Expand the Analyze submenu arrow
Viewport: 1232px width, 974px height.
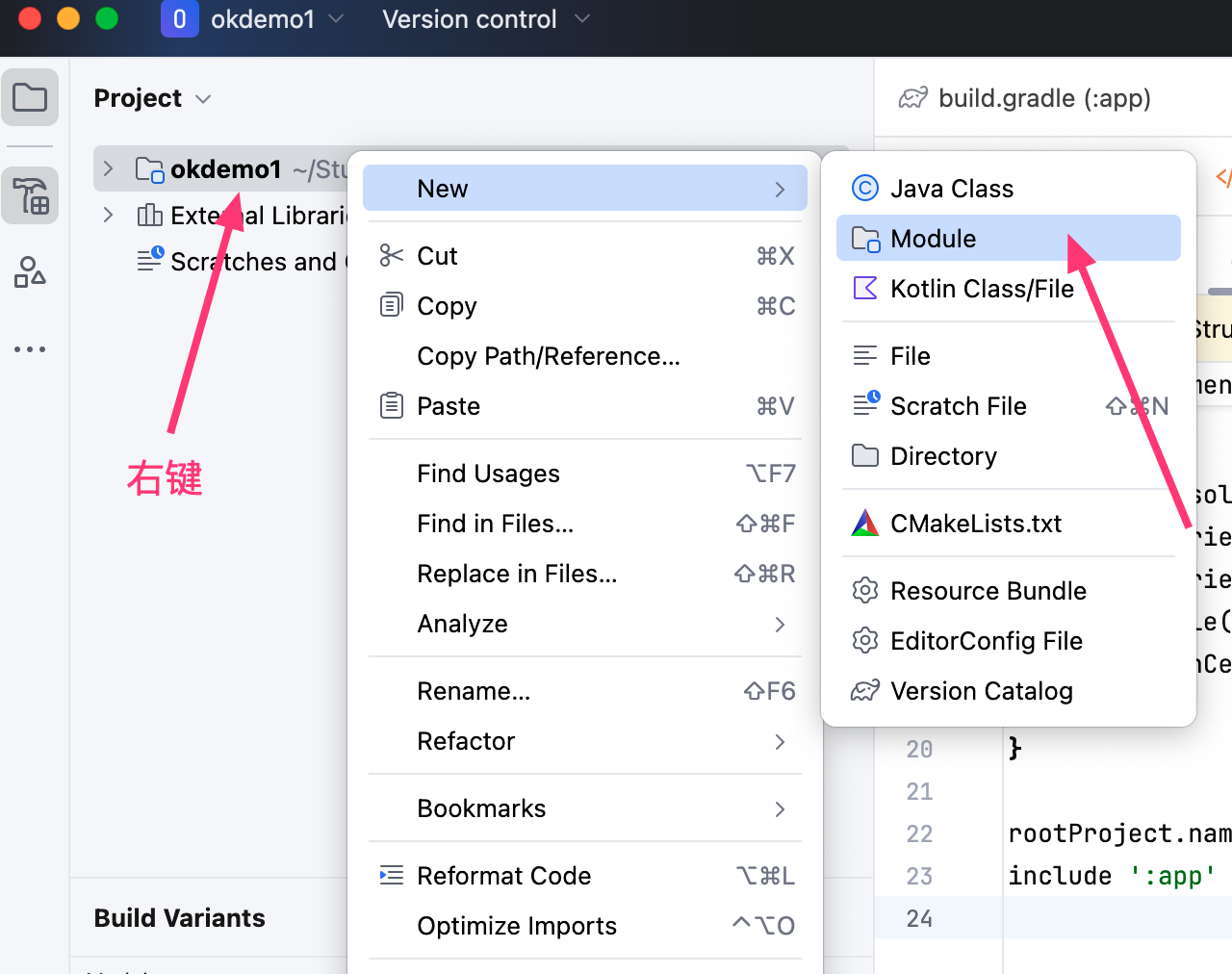(780, 625)
